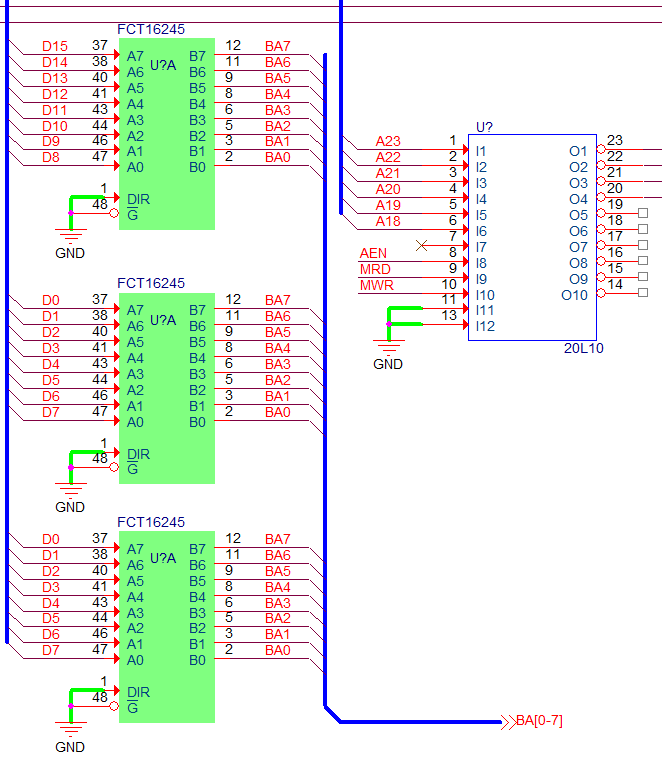This screenshot has width=662, height=758.
Task: Click the 20L10 part value label
Action: (584, 349)
